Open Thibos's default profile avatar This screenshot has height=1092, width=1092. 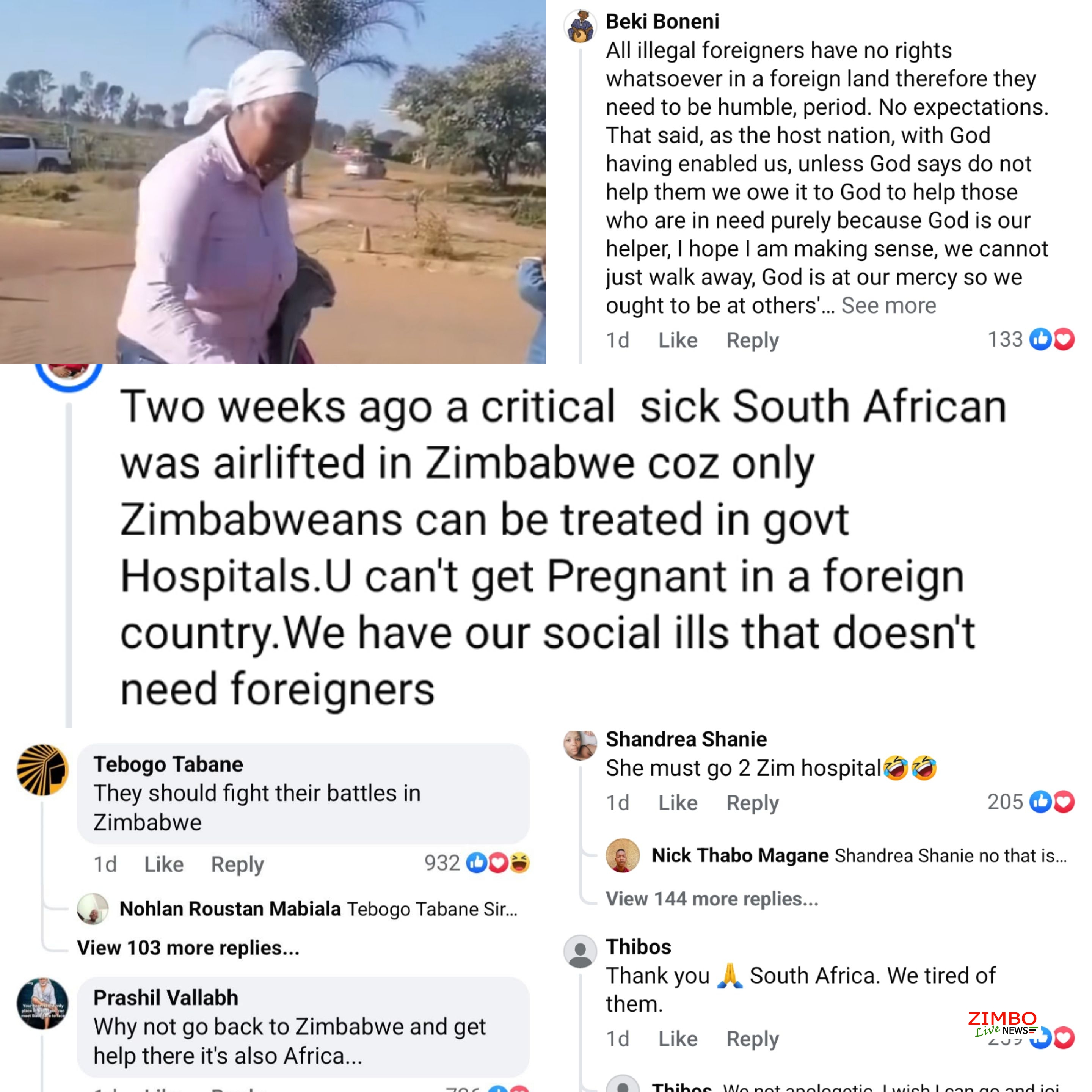[x=580, y=951]
